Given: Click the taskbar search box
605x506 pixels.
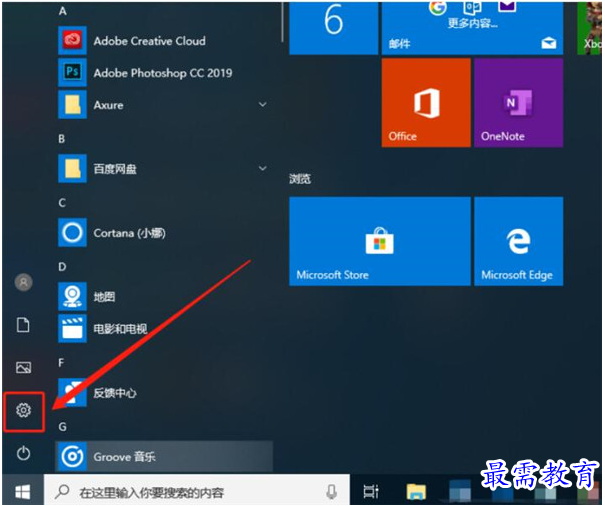Looking at the screenshot, I should (197, 492).
